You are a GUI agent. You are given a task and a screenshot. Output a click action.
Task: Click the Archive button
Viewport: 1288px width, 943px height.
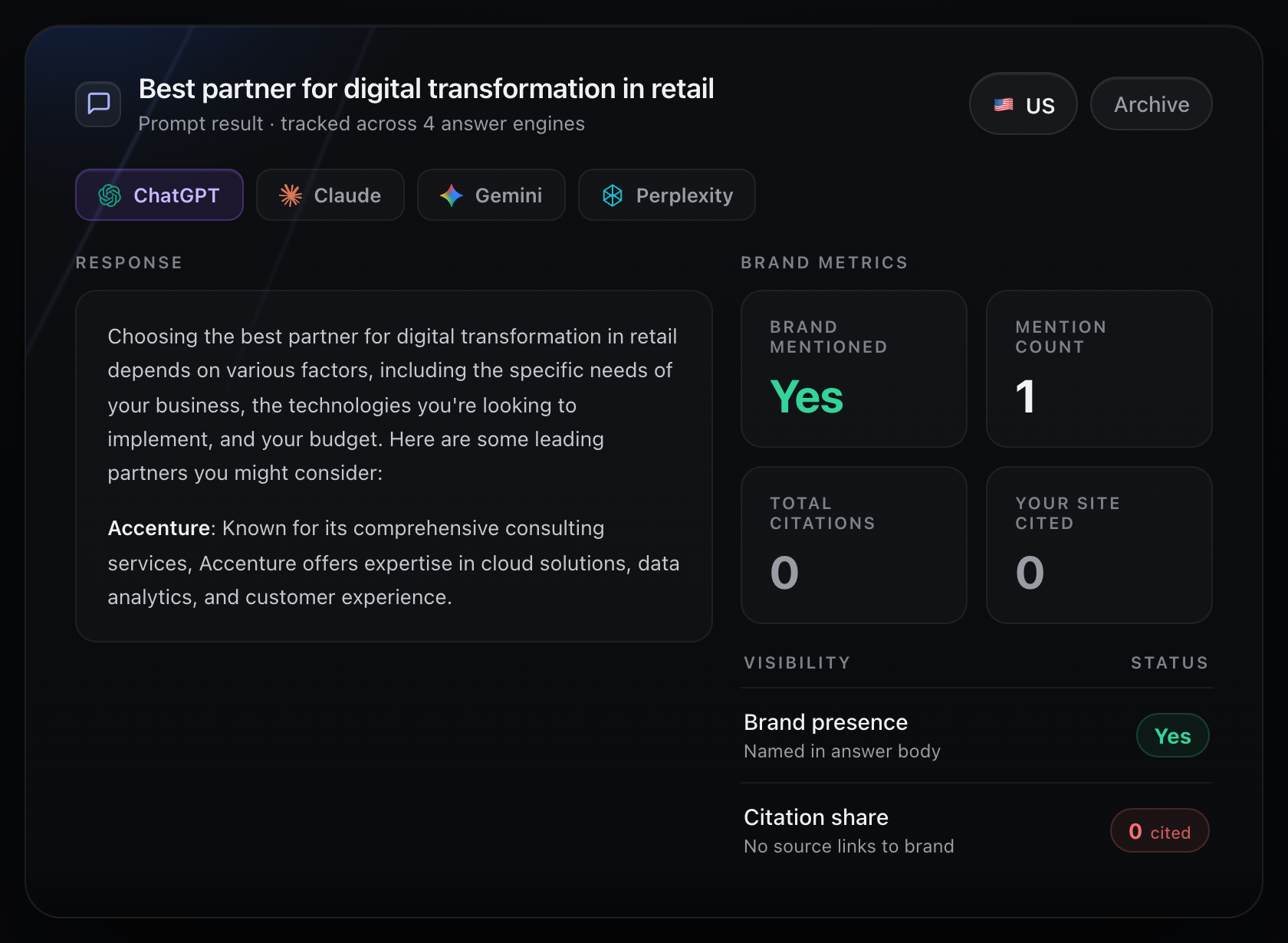[x=1152, y=103]
